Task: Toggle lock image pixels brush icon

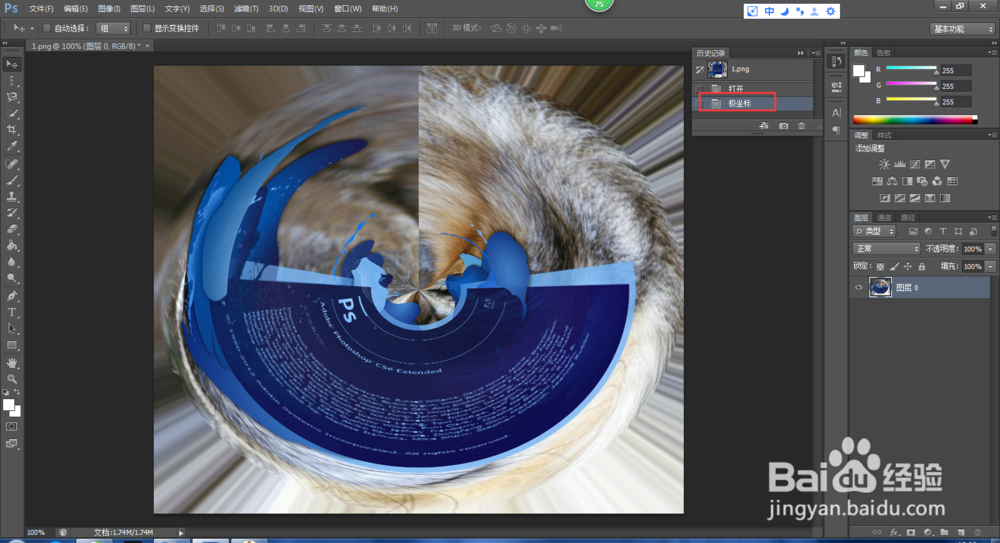Action: pos(894,266)
